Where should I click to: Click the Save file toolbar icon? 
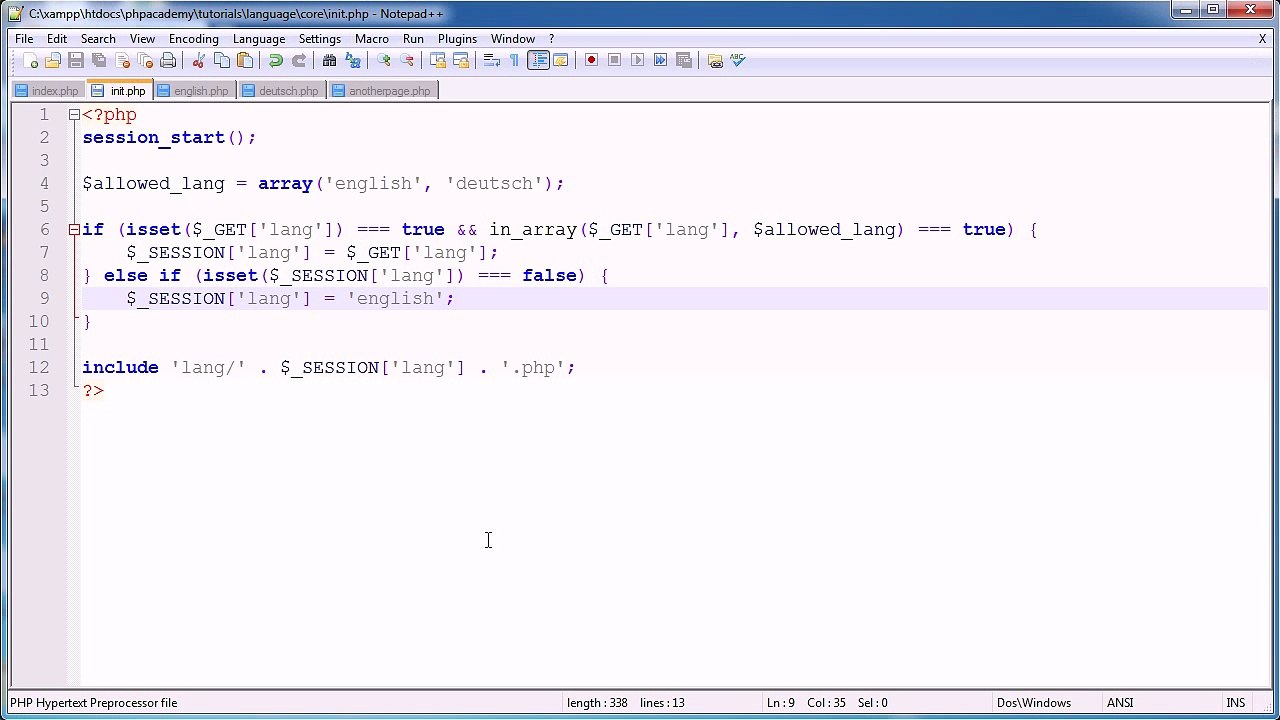coord(76,61)
